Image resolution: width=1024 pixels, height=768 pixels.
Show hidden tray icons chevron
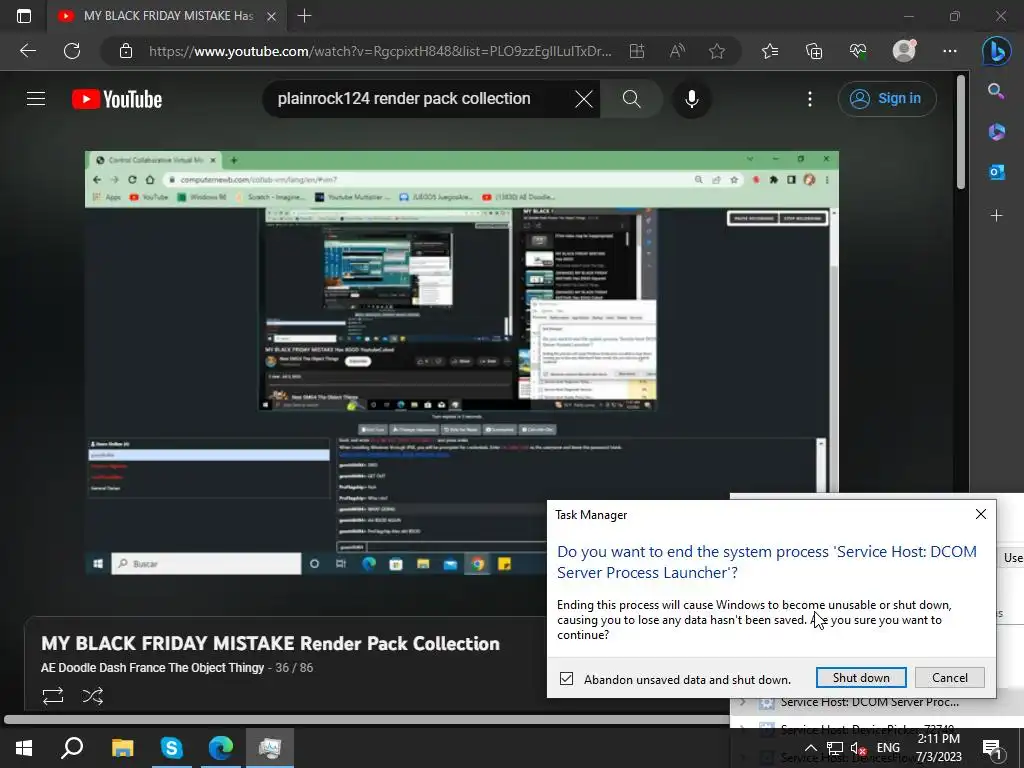pos(810,748)
